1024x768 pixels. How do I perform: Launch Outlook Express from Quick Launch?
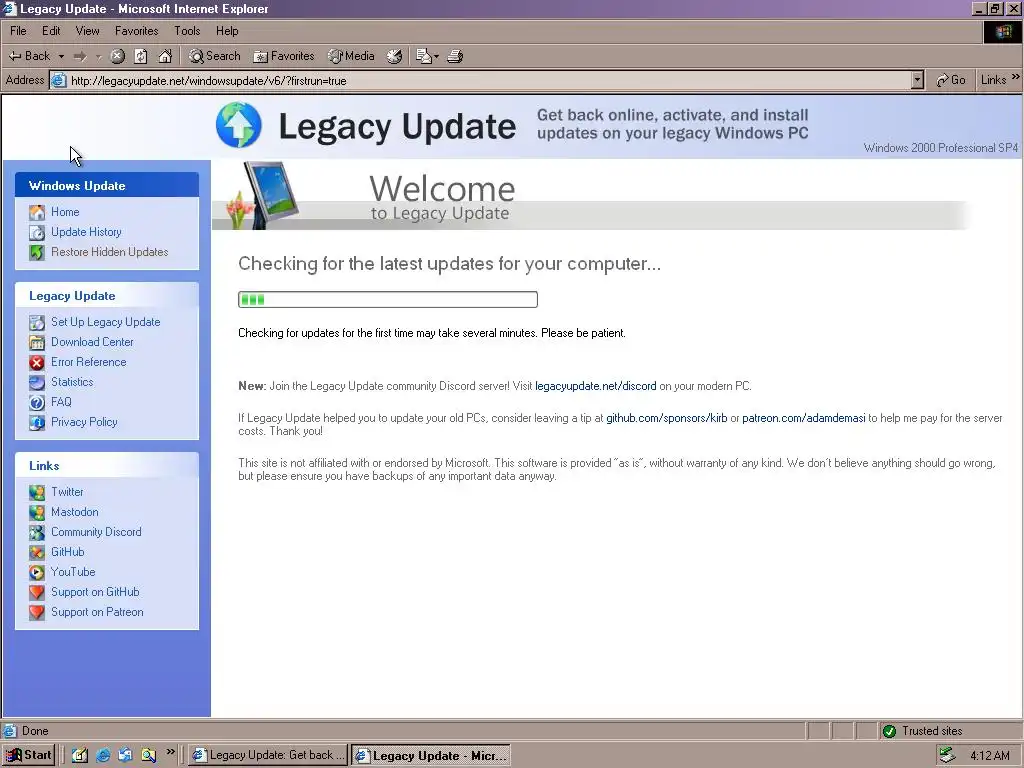pyautogui.click(x=125, y=756)
